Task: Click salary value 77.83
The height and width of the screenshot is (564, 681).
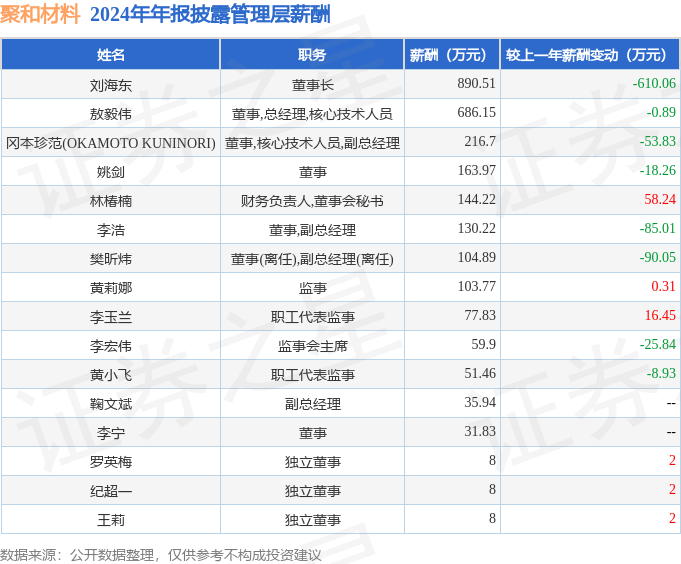Action: pos(480,316)
